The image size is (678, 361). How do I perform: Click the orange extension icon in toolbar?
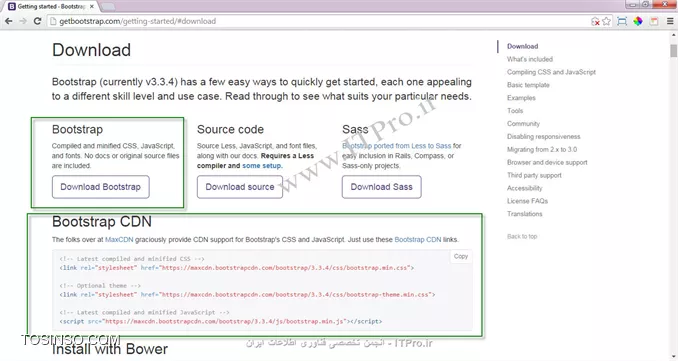coord(654,21)
